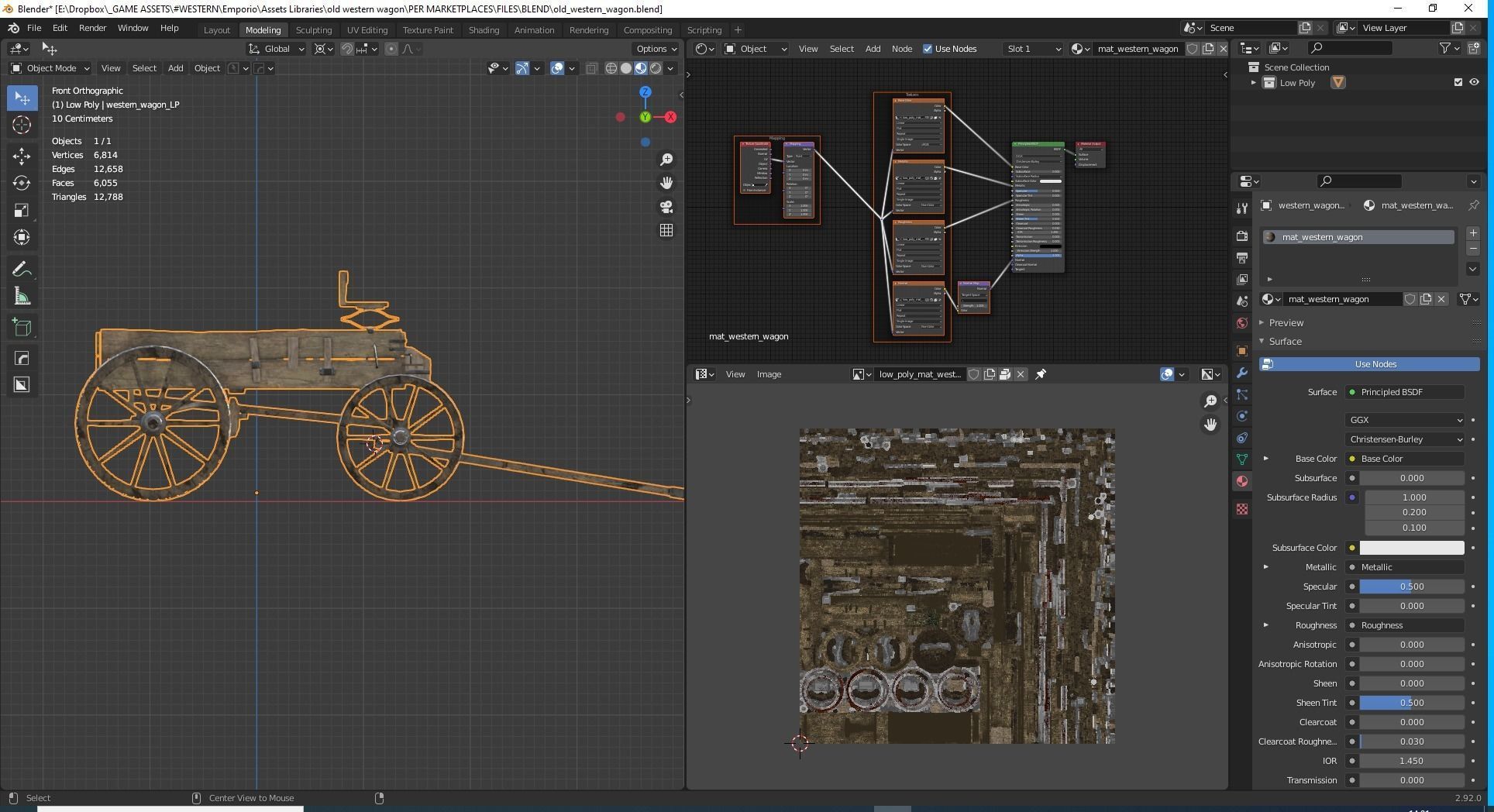Expand the Preview panel

coord(1286,322)
